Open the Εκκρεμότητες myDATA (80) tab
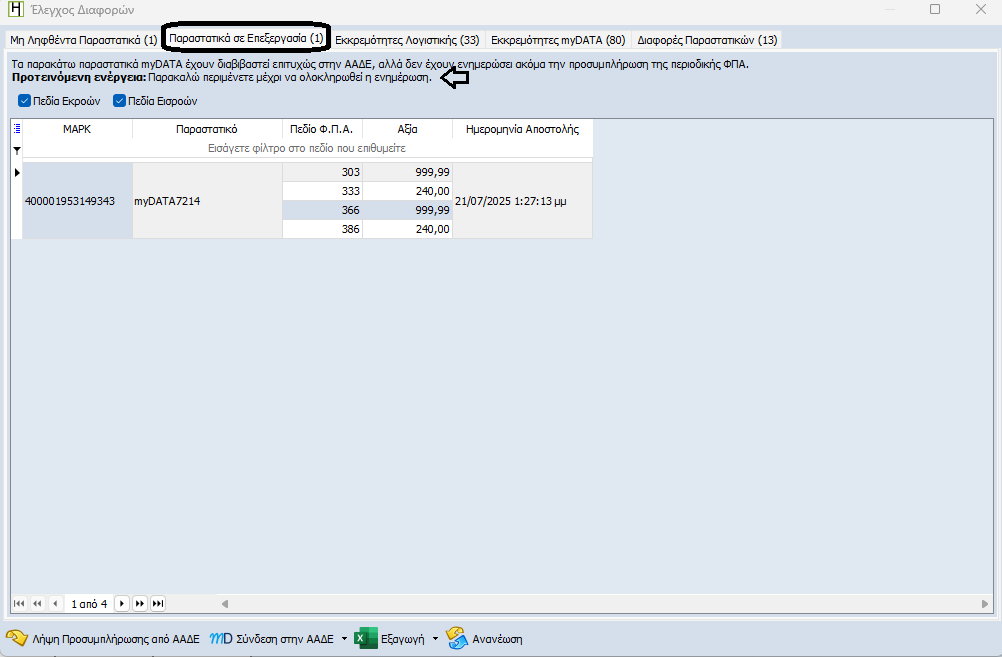Image resolution: width=1002 pixels, height=657 pixels. (558, 40)
